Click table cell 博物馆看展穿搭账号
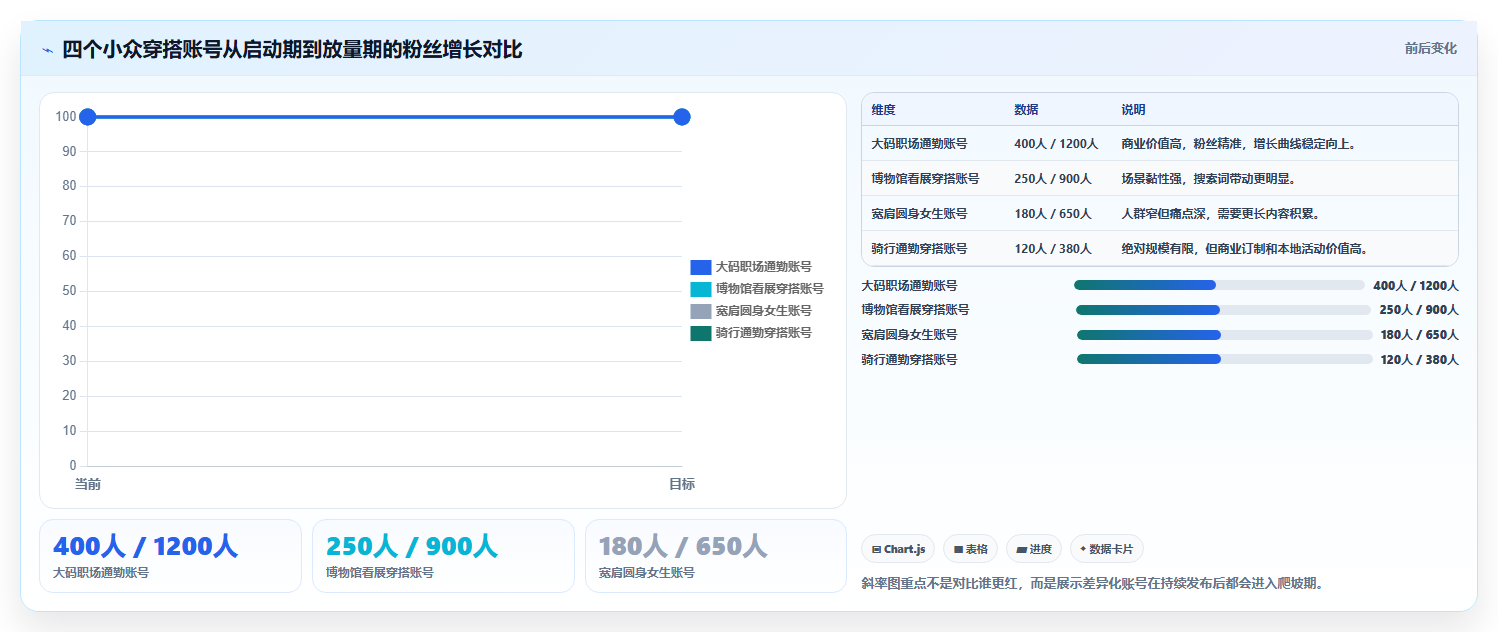 (925, 179)
